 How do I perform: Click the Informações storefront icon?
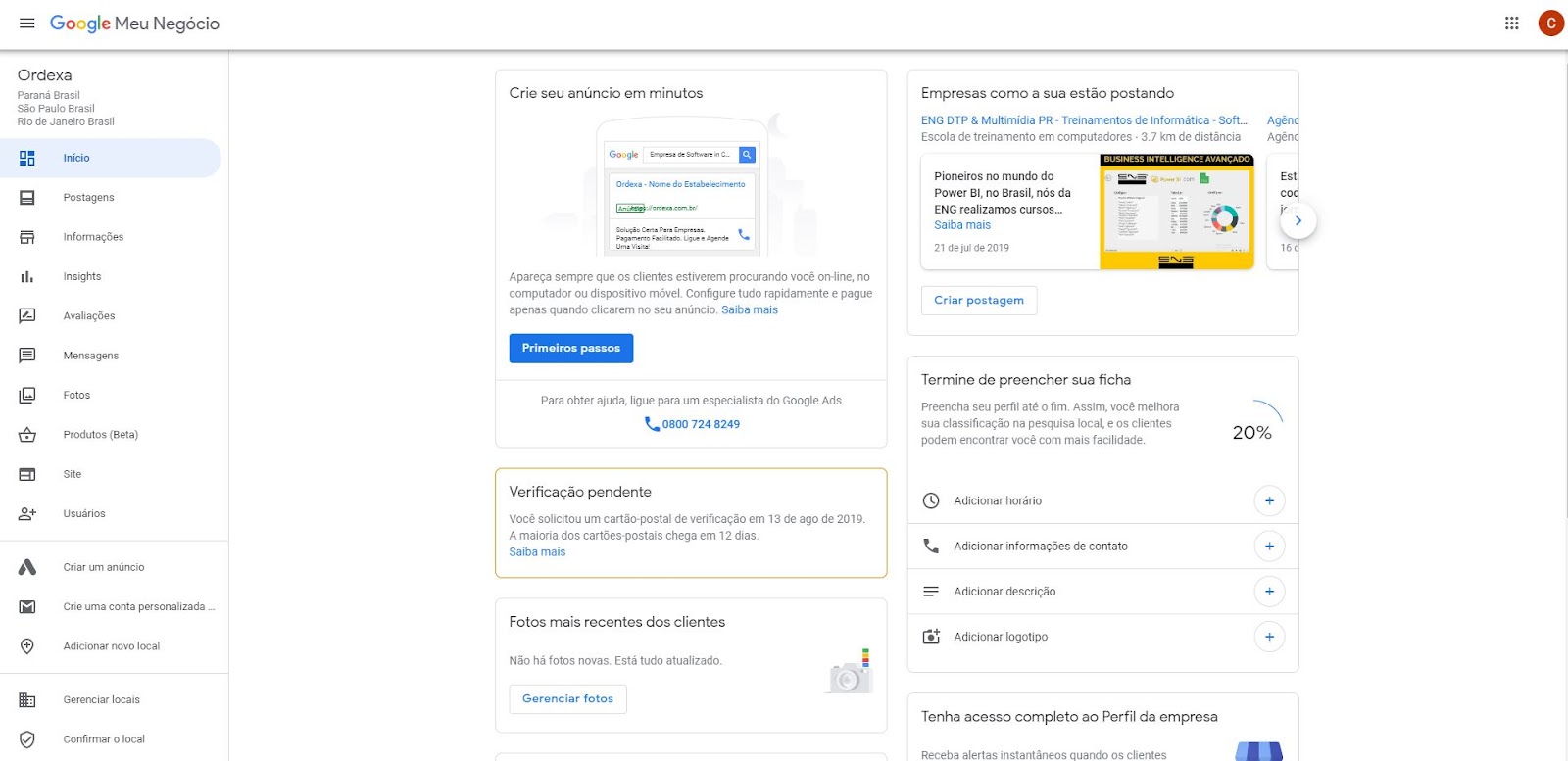click(27, 237)
